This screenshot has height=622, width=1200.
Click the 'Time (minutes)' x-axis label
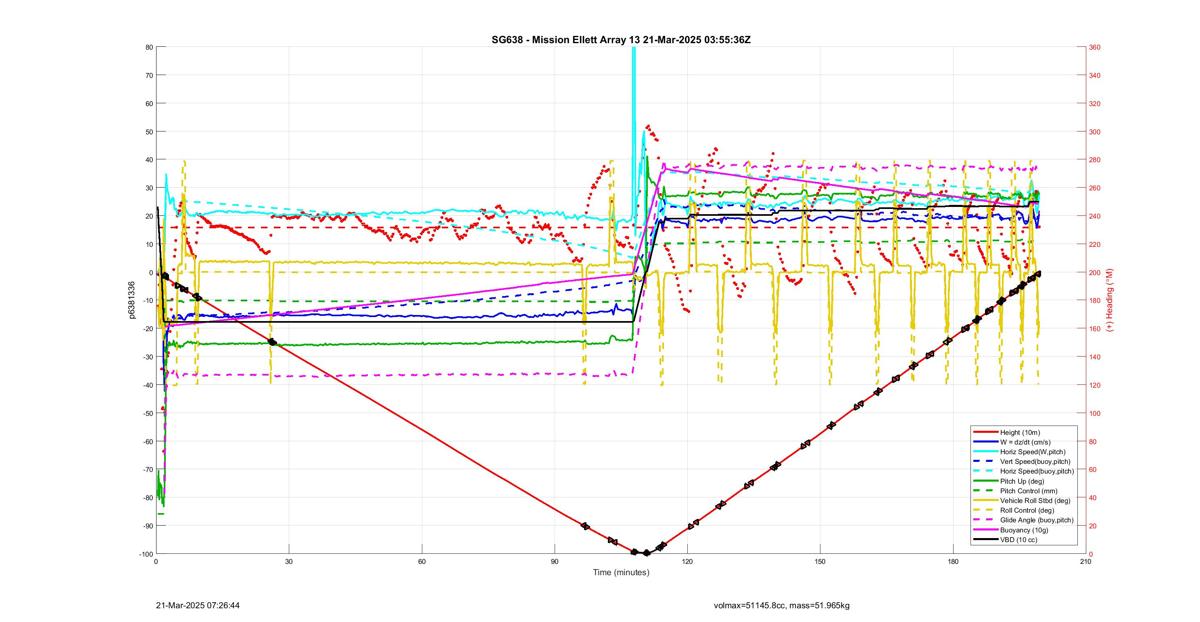(620, 572)
